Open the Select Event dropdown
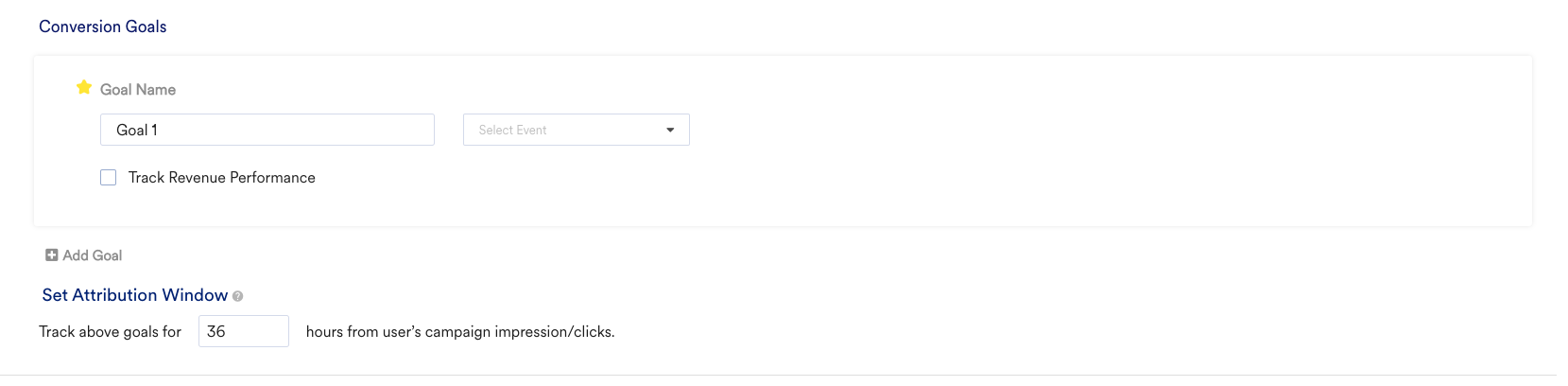This screenshot has height=386, width=1568. (577, 130)
